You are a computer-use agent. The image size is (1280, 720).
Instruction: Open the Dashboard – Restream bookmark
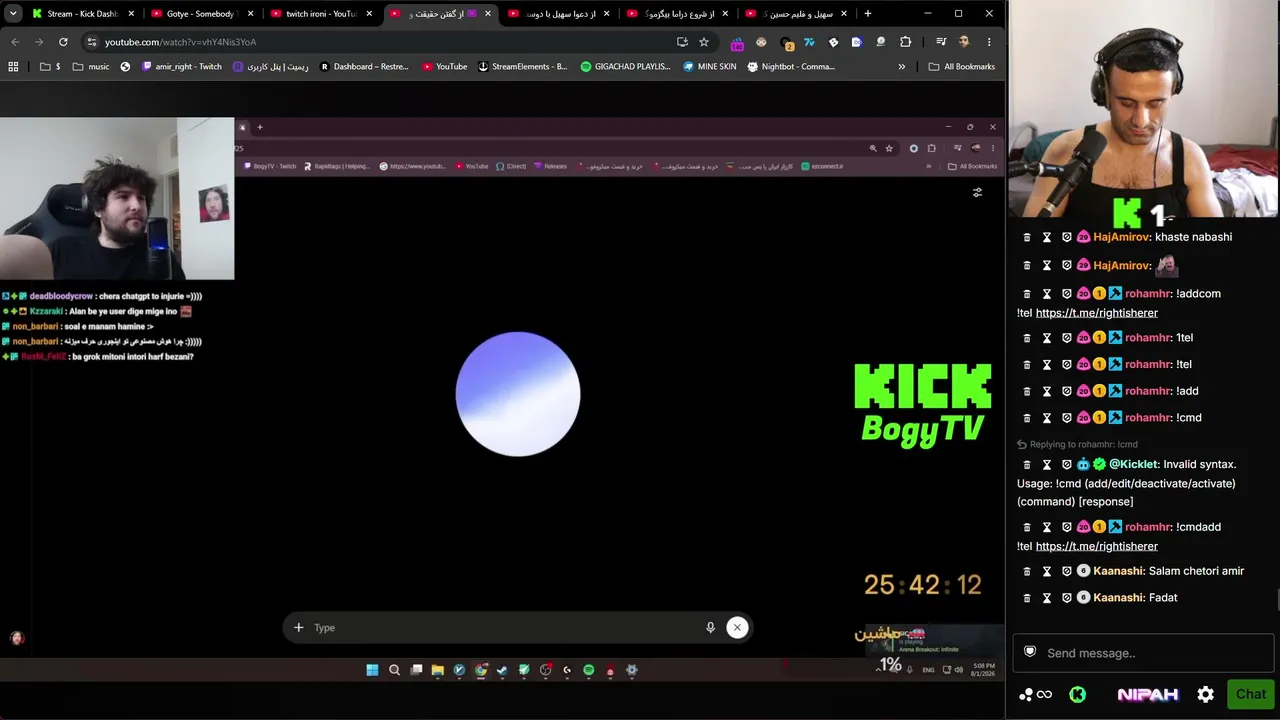pyautogui.click(x=365, y=67)
